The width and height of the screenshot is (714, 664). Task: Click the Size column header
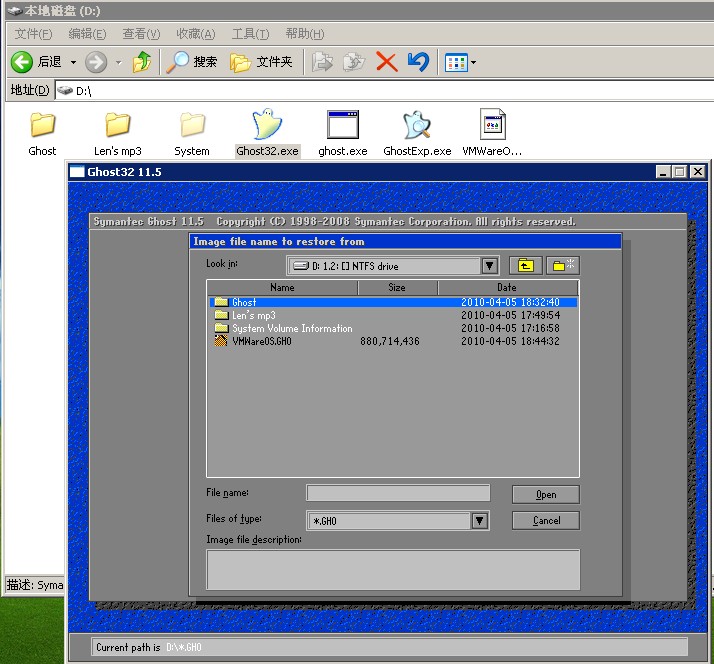[397, 287]
